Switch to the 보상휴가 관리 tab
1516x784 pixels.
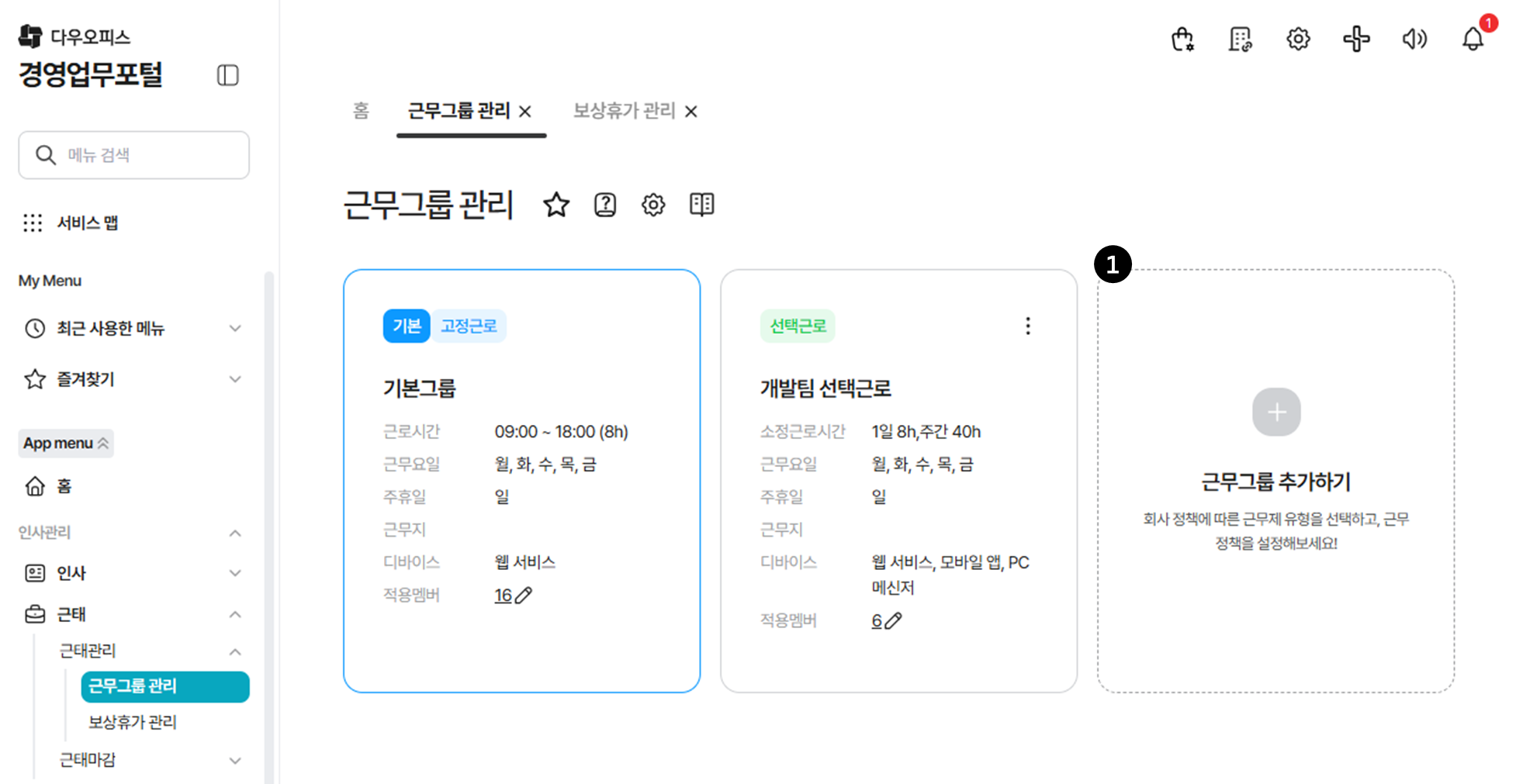(x=624, y=111)
